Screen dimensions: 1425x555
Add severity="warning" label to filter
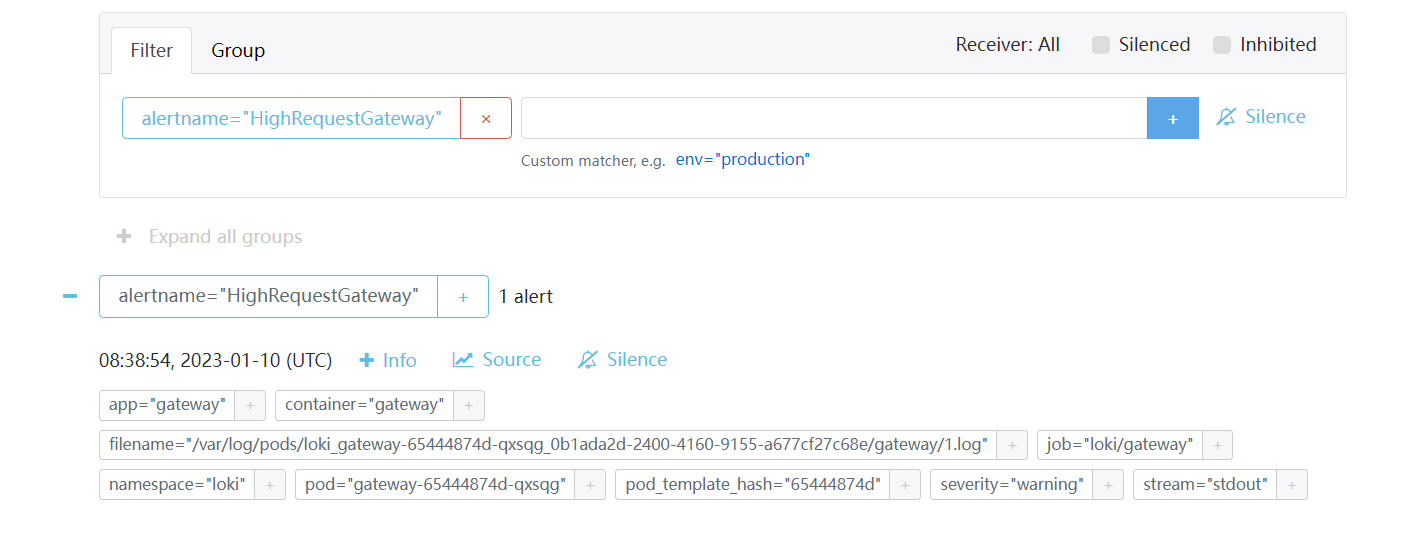coord(1108,485)
